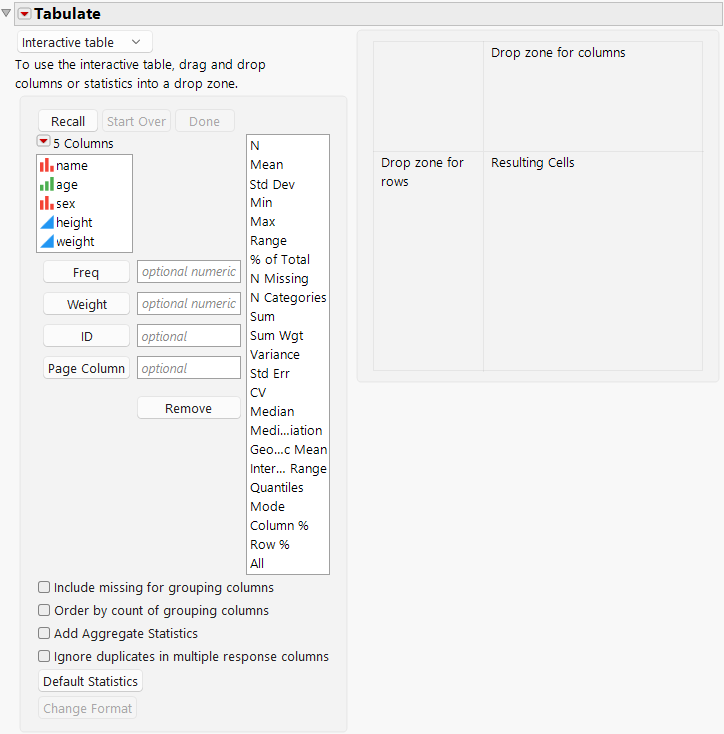Enable Include missing for grouping columns
Viewport: 724px width, 734px height.
click(x=44, y=587)
